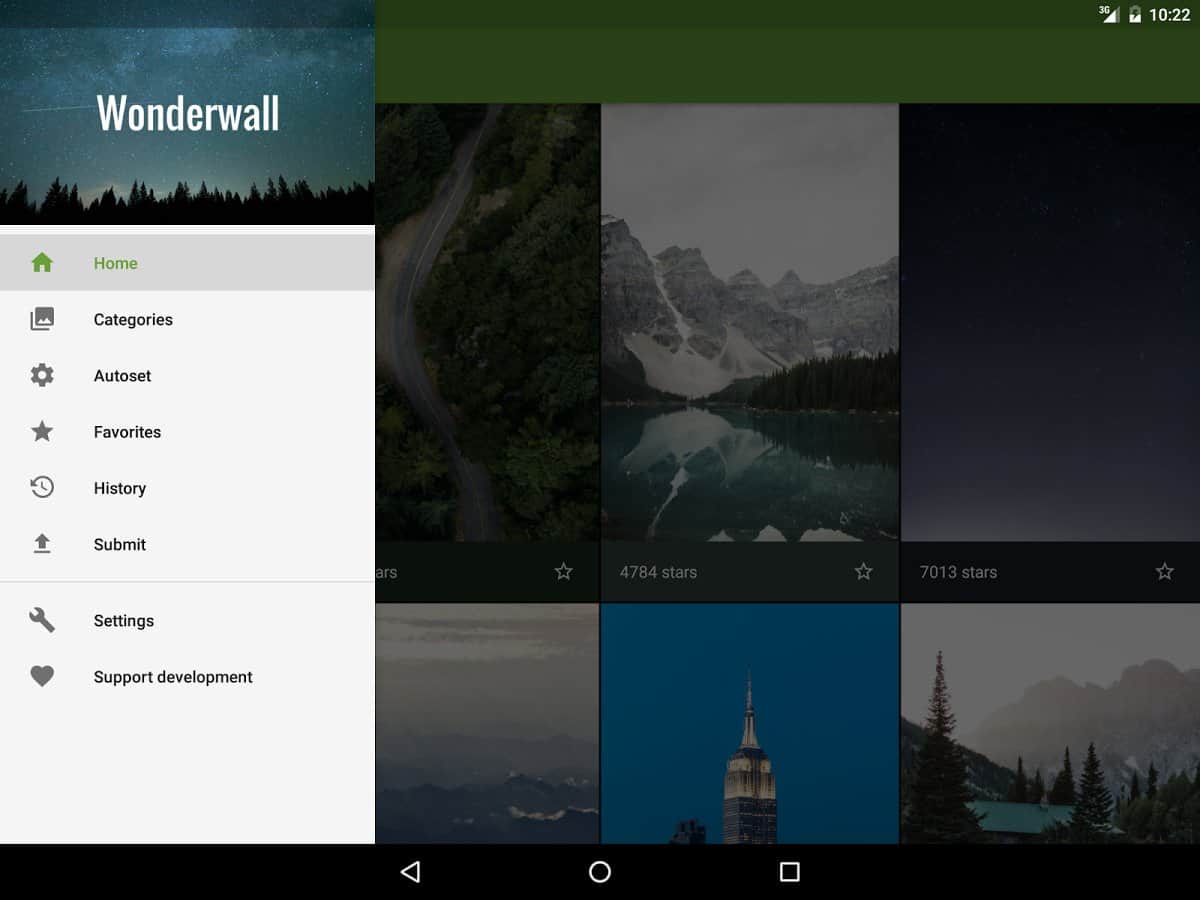Select the History menu label
The width and height of the screenshot is (1200, 900).
click(x=120, y=488)
